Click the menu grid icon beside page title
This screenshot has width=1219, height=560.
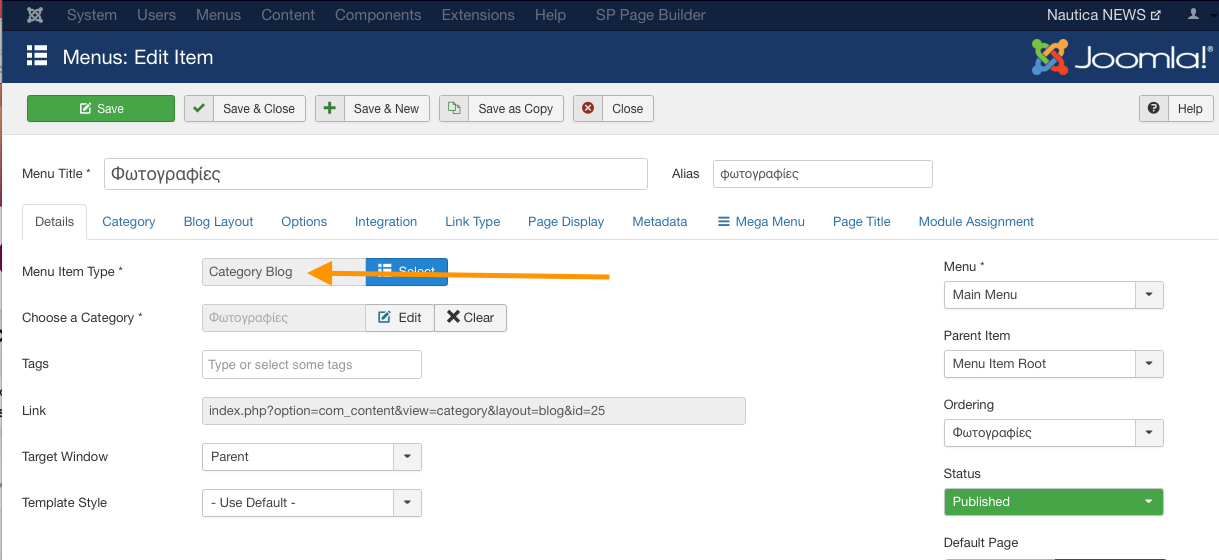37,56
